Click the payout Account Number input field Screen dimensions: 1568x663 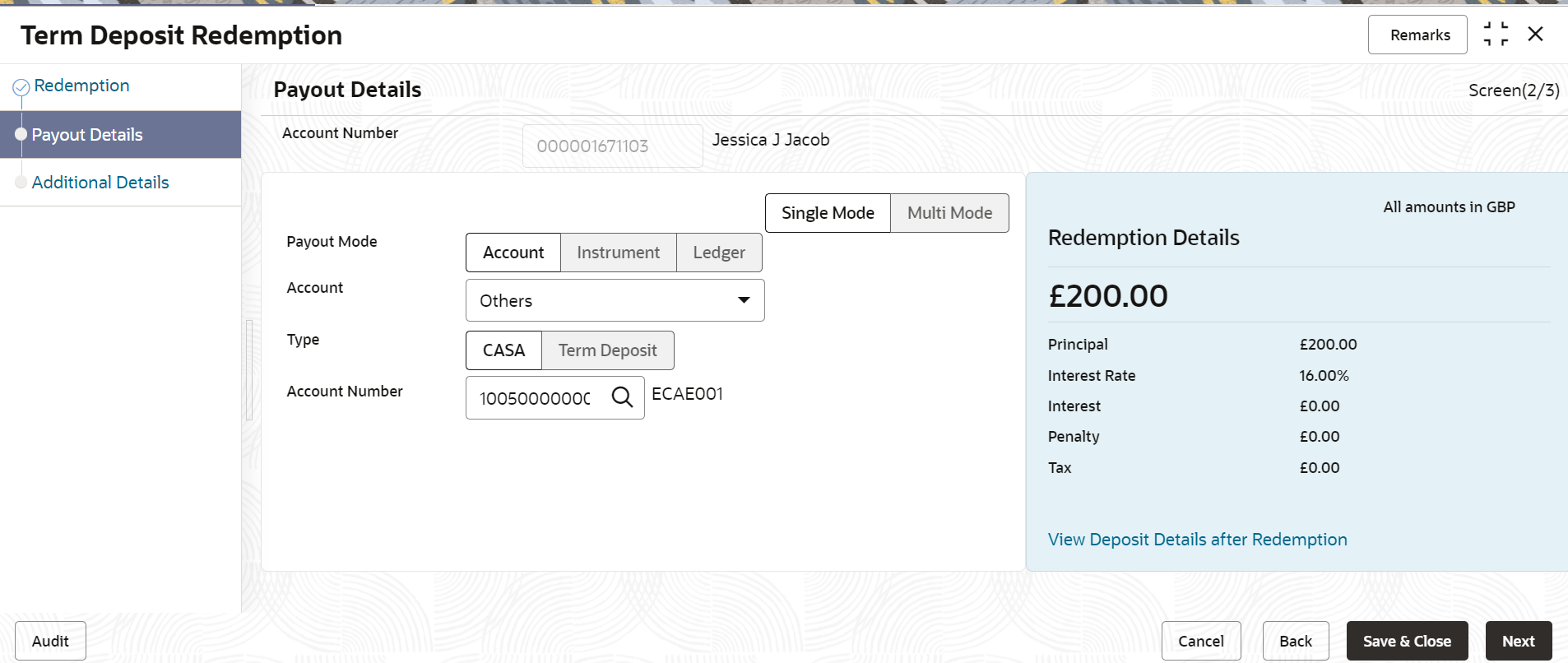coord(535,398)
